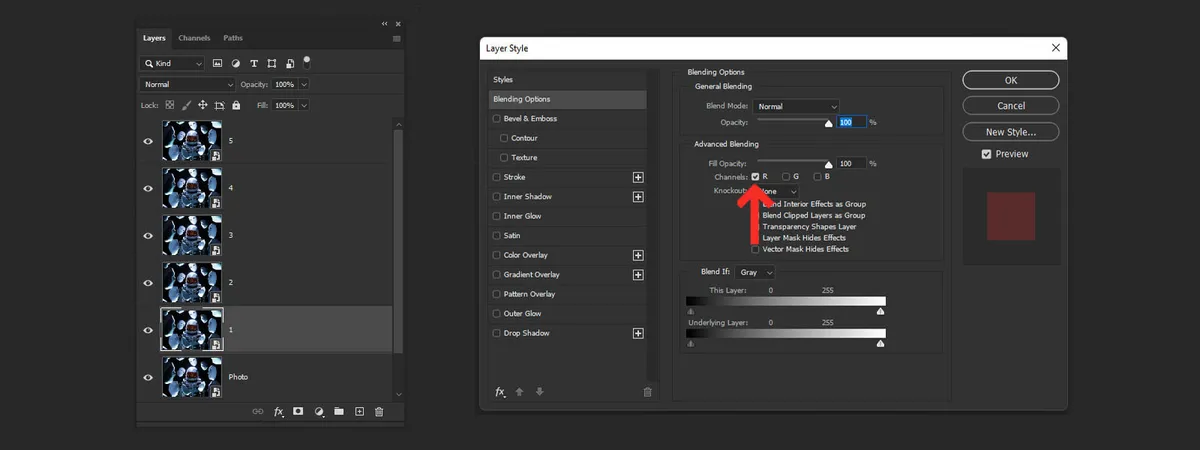Select Blending Options in the list
This screenshot has width=1200, height=450.
pyautogui.click(x=568, y=99)
